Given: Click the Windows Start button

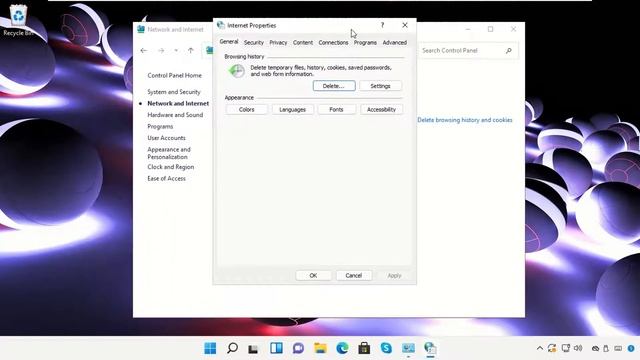Looking at the screenshot, I should 210,348.
